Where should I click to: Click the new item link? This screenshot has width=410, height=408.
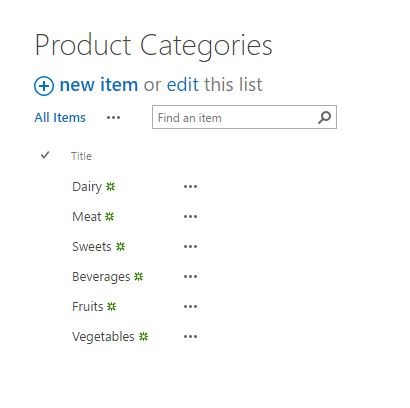pos(99,85)
